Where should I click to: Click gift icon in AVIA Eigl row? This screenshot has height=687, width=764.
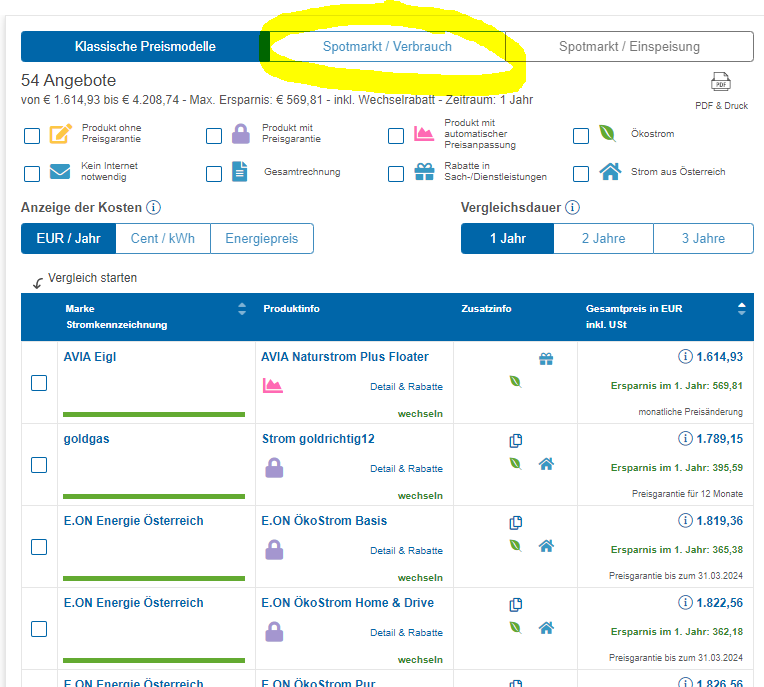546,359
